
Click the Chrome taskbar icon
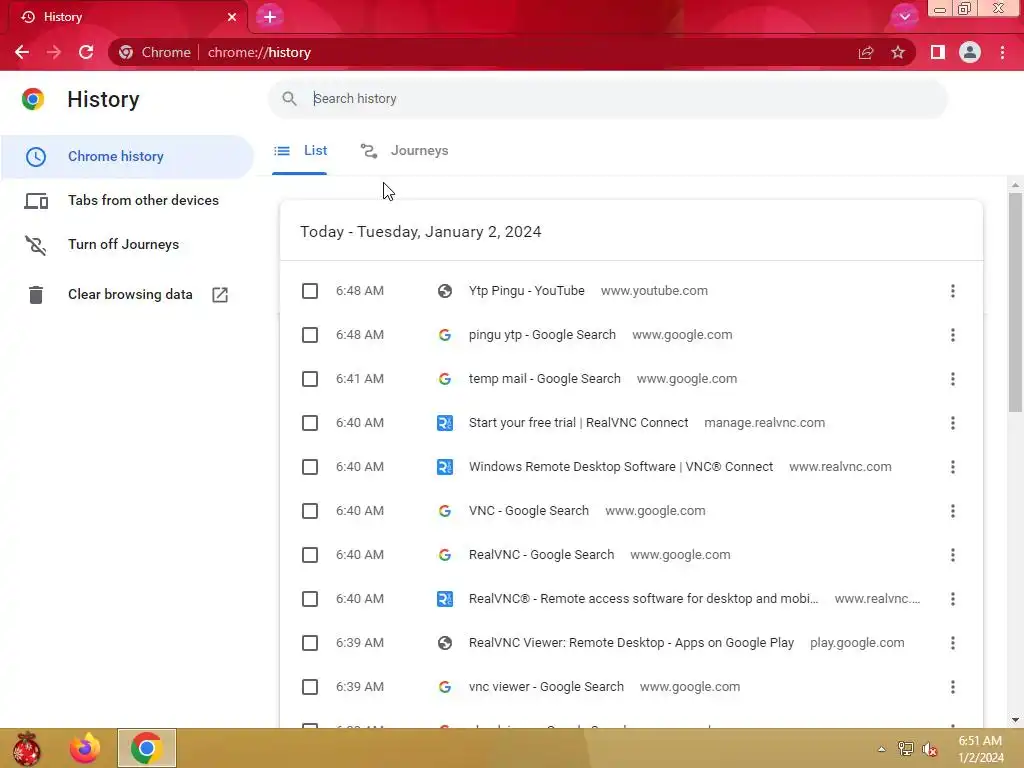[146, 748]
